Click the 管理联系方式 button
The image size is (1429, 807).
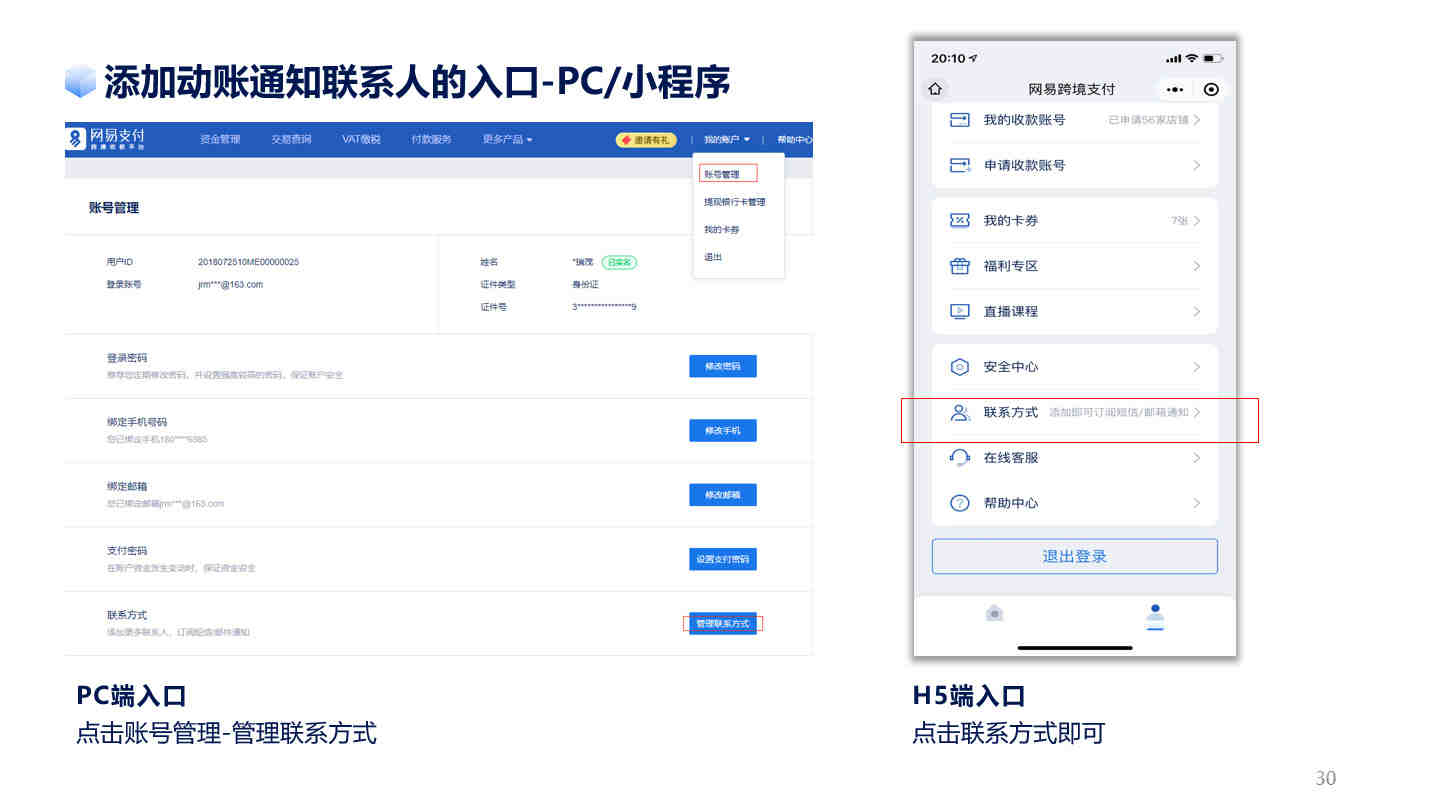click(x=722, y=623)
